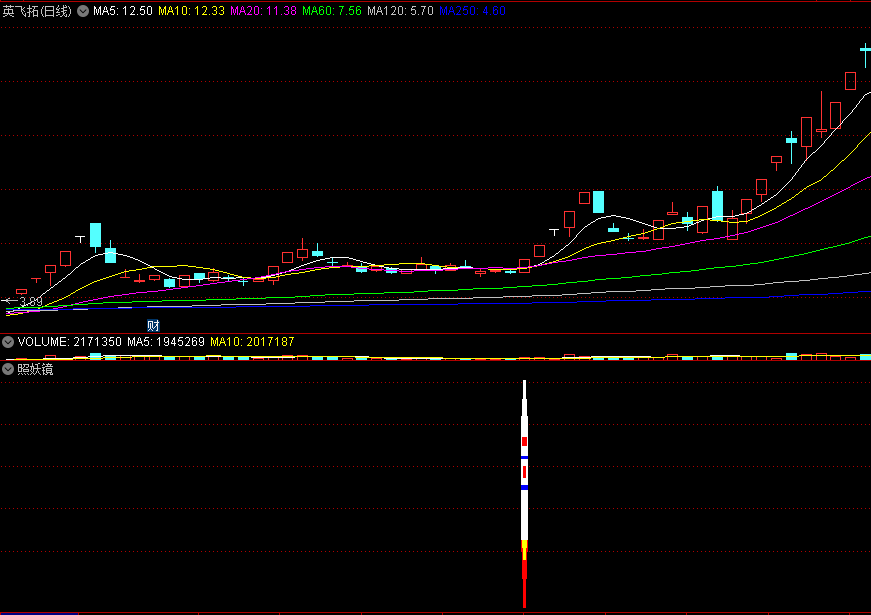Select the MA10: 12.33 label
Viewport: 871px width, 615px height.
pyautogui.click(x=191, y=11)
